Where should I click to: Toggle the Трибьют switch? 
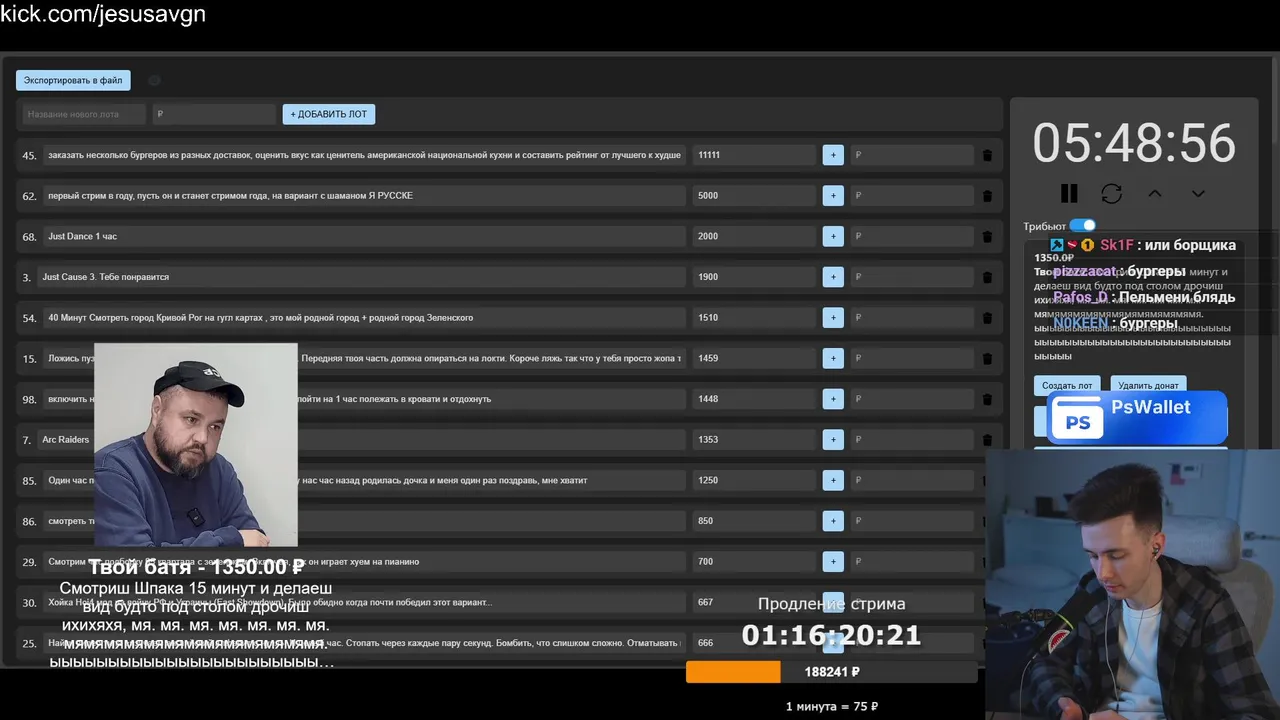pyautogui.click(x=1082, y=226)
